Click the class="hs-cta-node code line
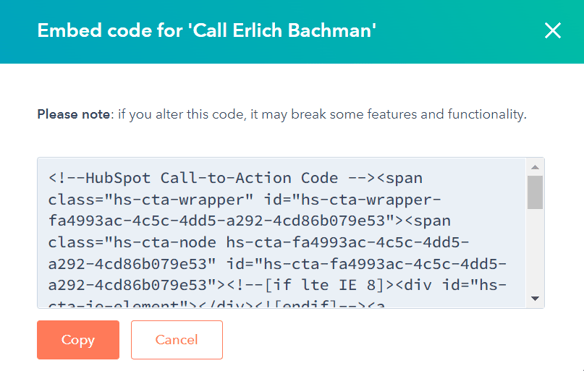This screenshot has width=584, height=371. tap(258, 242)
